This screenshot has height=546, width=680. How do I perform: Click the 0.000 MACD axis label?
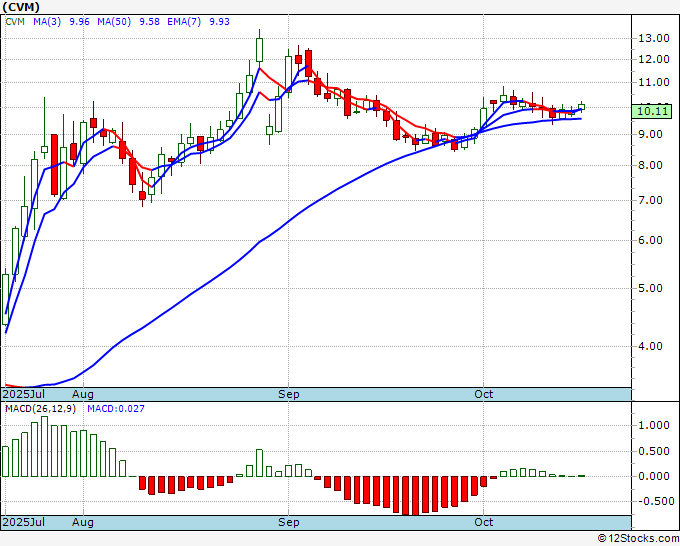654,476
